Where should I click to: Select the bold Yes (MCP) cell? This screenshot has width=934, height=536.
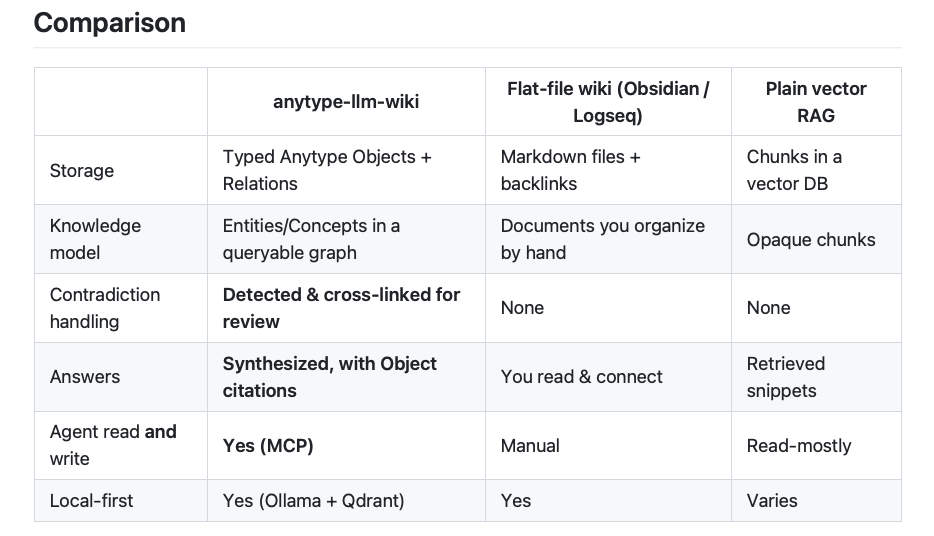click(268, 445)
